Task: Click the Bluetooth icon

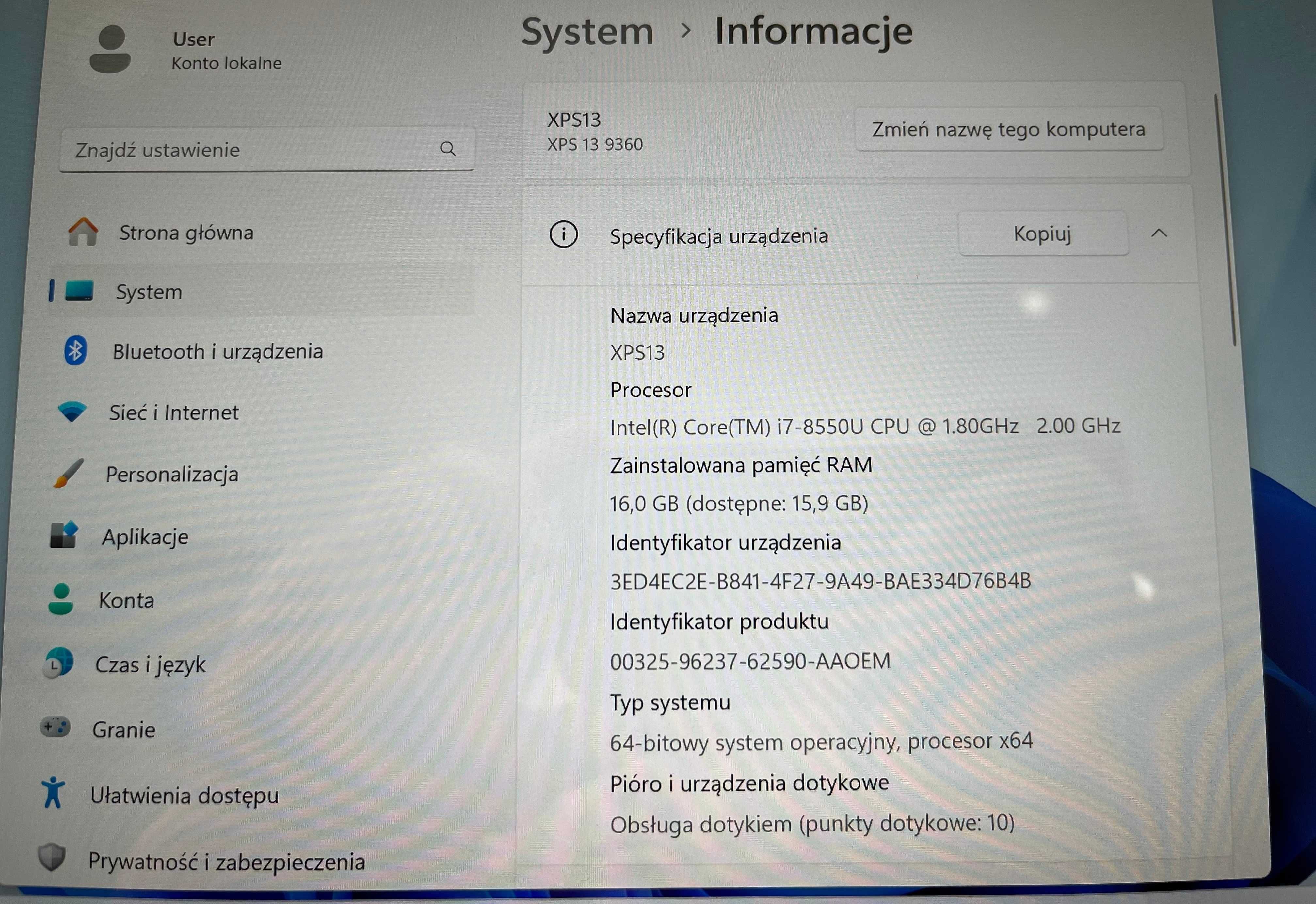Action: (75, 351)
